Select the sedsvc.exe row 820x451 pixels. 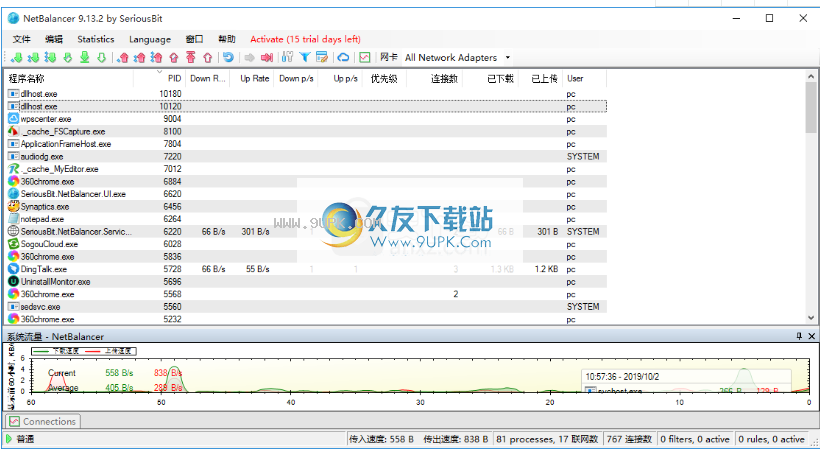click(306, 307)
